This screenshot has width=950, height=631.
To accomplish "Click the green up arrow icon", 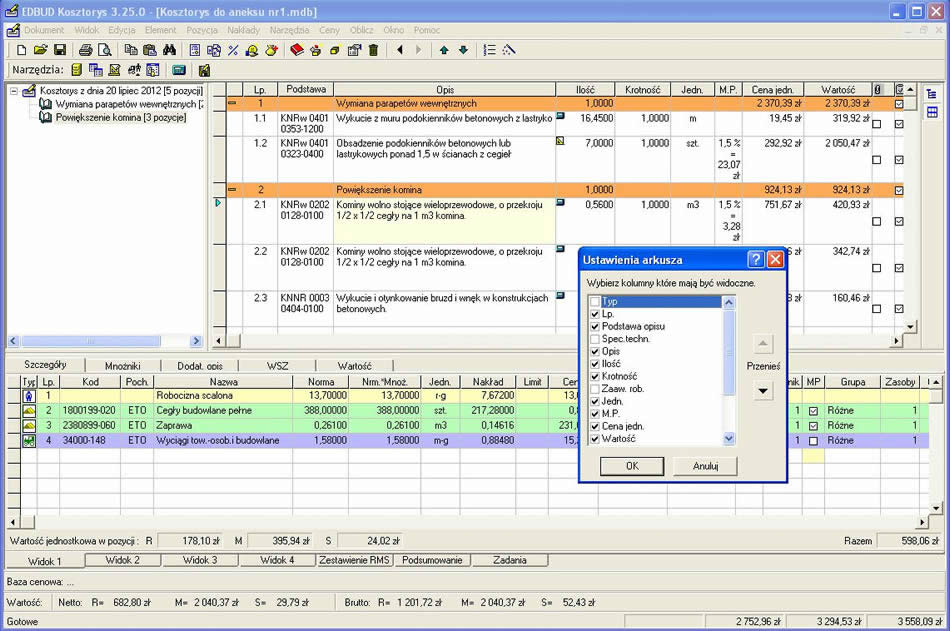I will [x=444, y=50].
